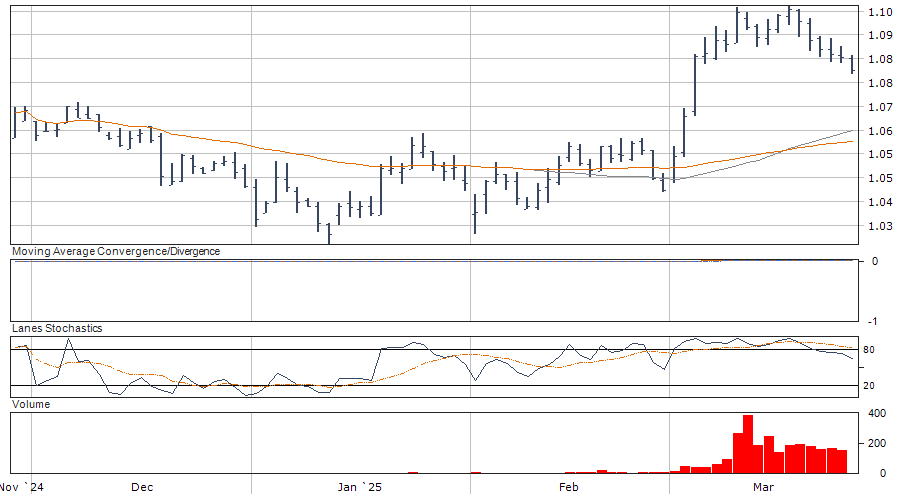900x500 pixels.
Task: Click the Dec label on the date axis
Action: point(142,487)
